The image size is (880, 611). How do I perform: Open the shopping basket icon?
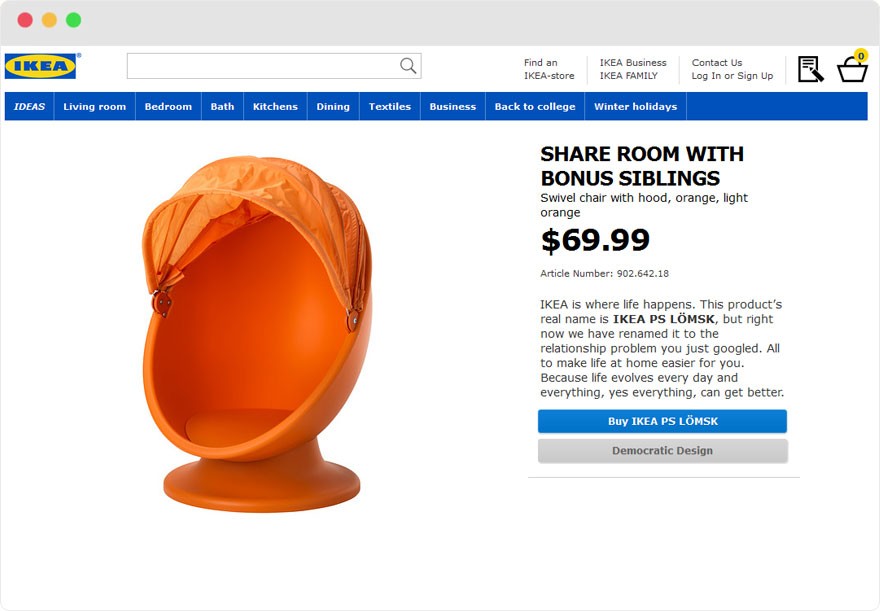[852, 69]
